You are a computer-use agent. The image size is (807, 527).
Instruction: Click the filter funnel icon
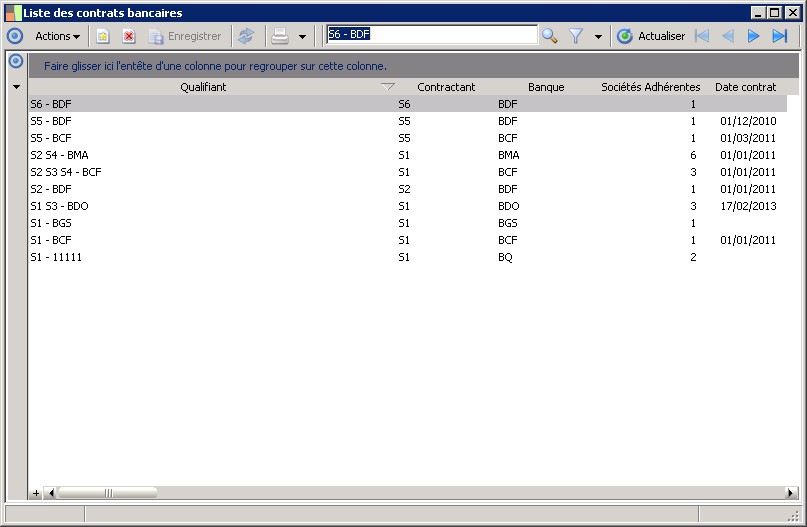(576, 36)
